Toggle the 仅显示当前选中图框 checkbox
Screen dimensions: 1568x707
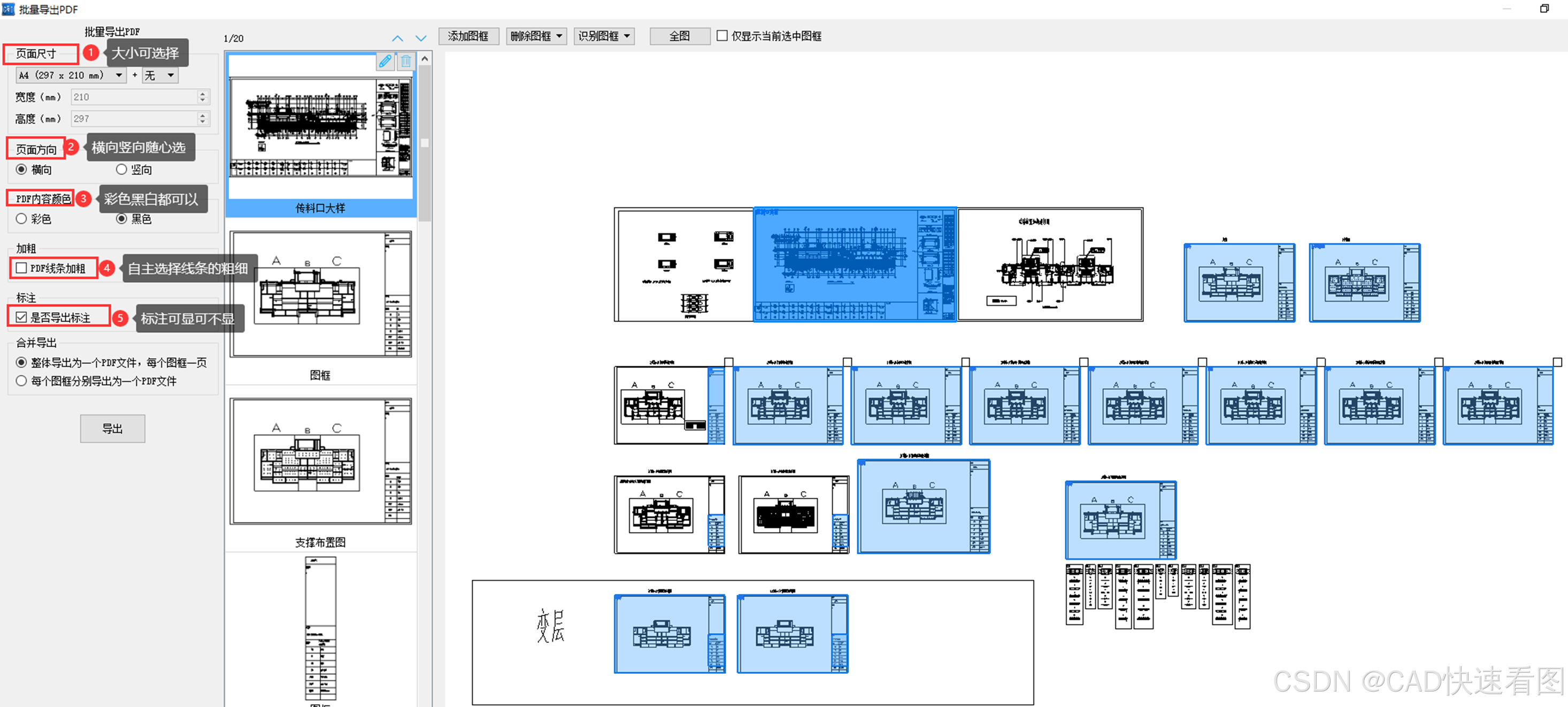[722, 36]
